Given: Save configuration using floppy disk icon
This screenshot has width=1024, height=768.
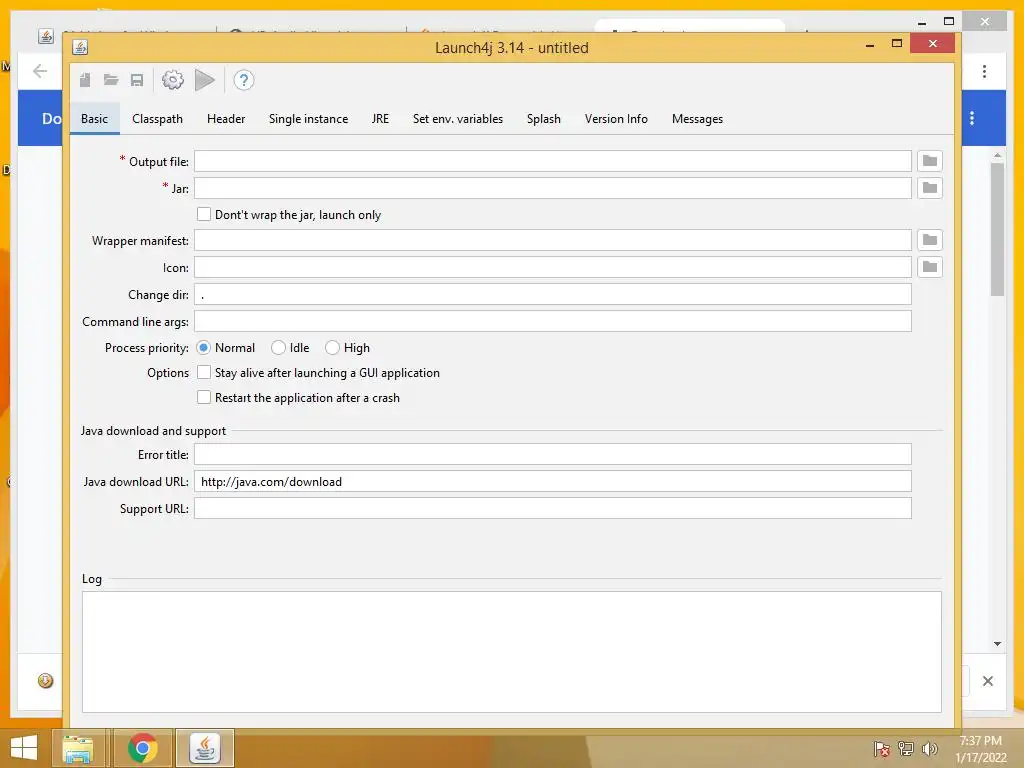Looking at the screenshot, I should 136,80.
